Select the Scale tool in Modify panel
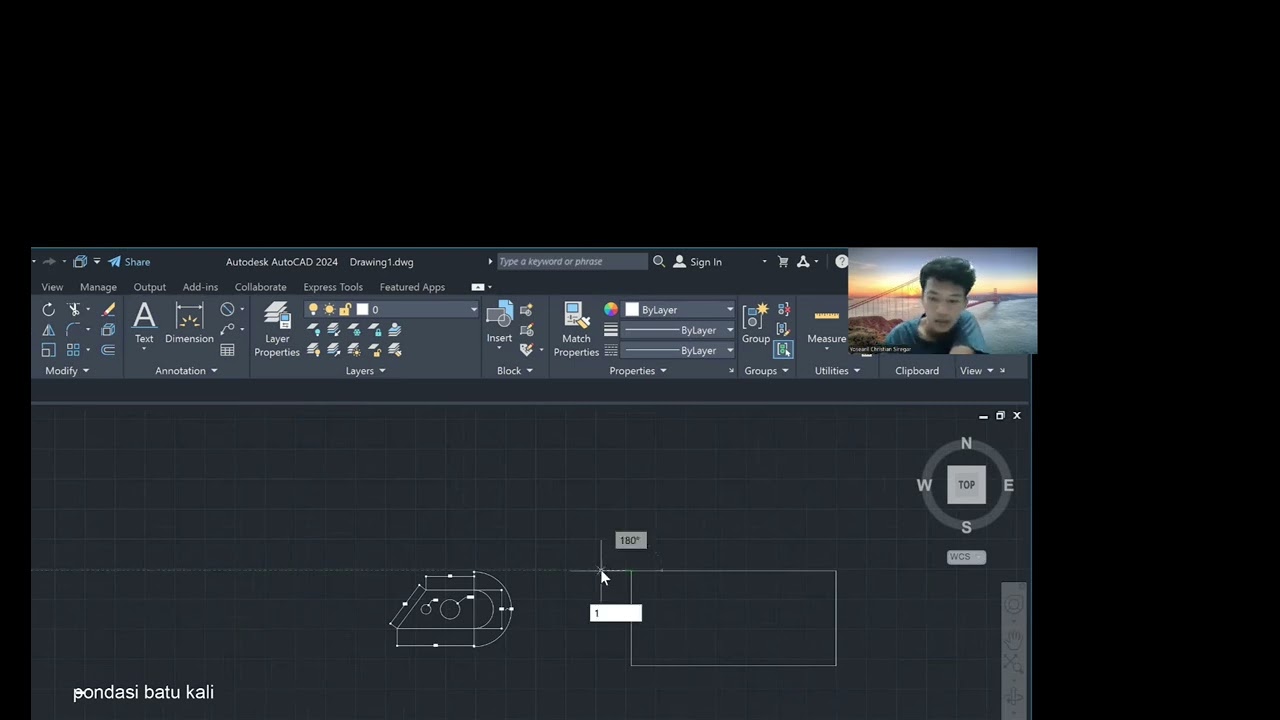 point(48,350)
